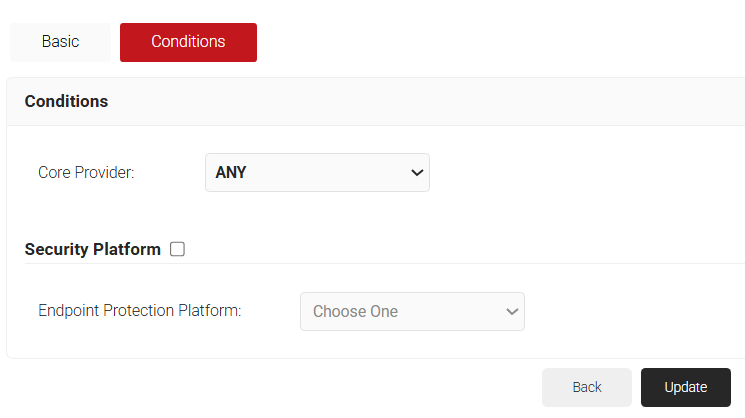Click the chevron on the ANY dropdown
Viewport: 745px width, 418px height.
pyautogui.click(x=417, y=173)
